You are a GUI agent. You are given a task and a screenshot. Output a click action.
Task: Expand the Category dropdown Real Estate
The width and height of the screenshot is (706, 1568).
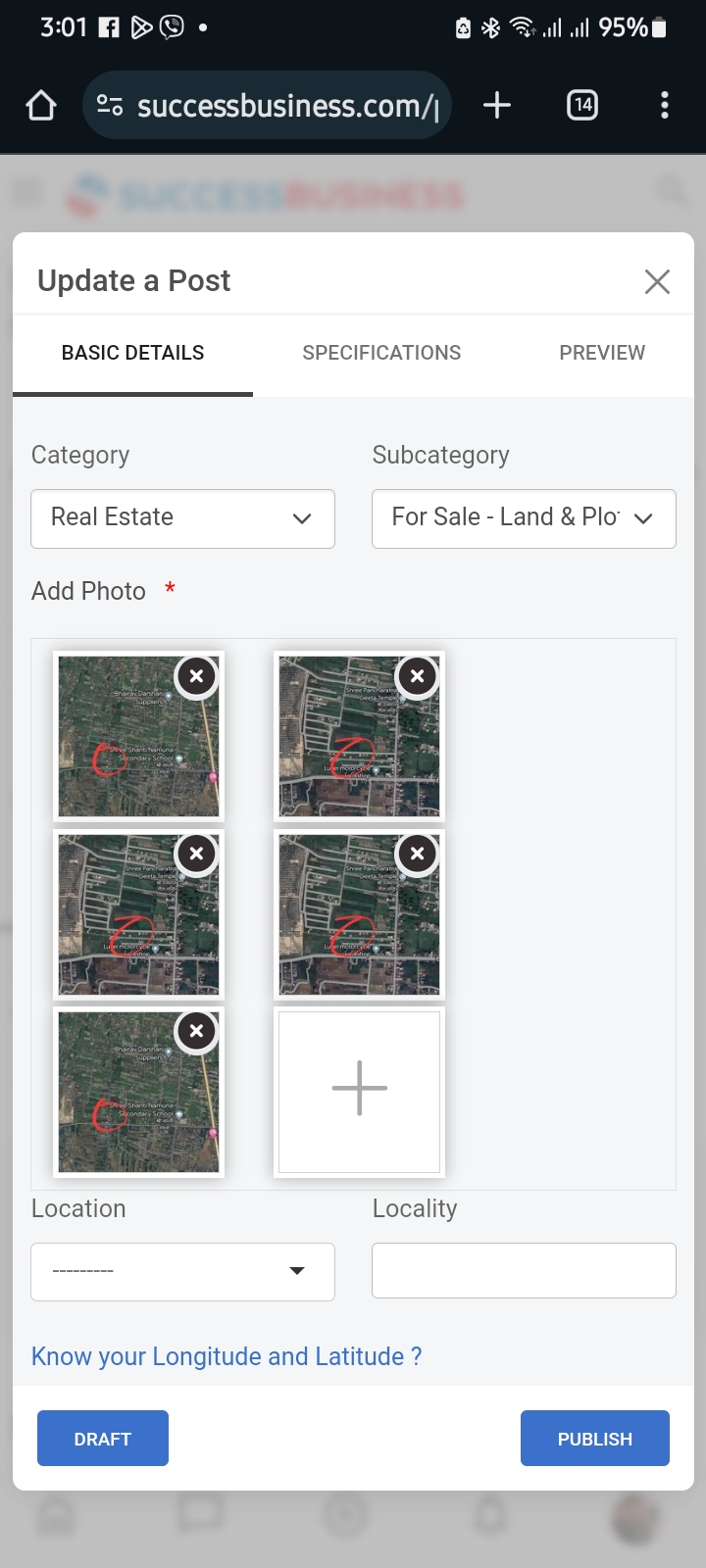coord(182,518)
